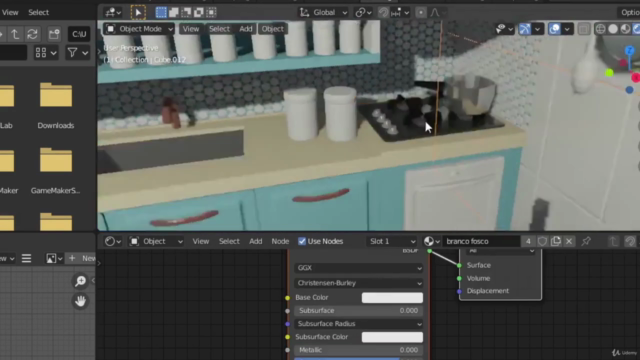Open the Object Mode dropdown
The height and width of the screenshot is (360, 640).
pyautogui.click(x=139, y=29)
